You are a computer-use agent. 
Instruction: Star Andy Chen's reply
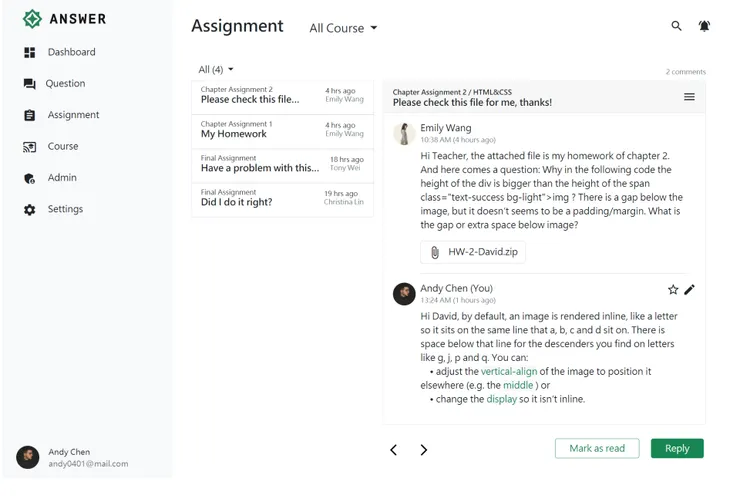(x=673, y=290)
